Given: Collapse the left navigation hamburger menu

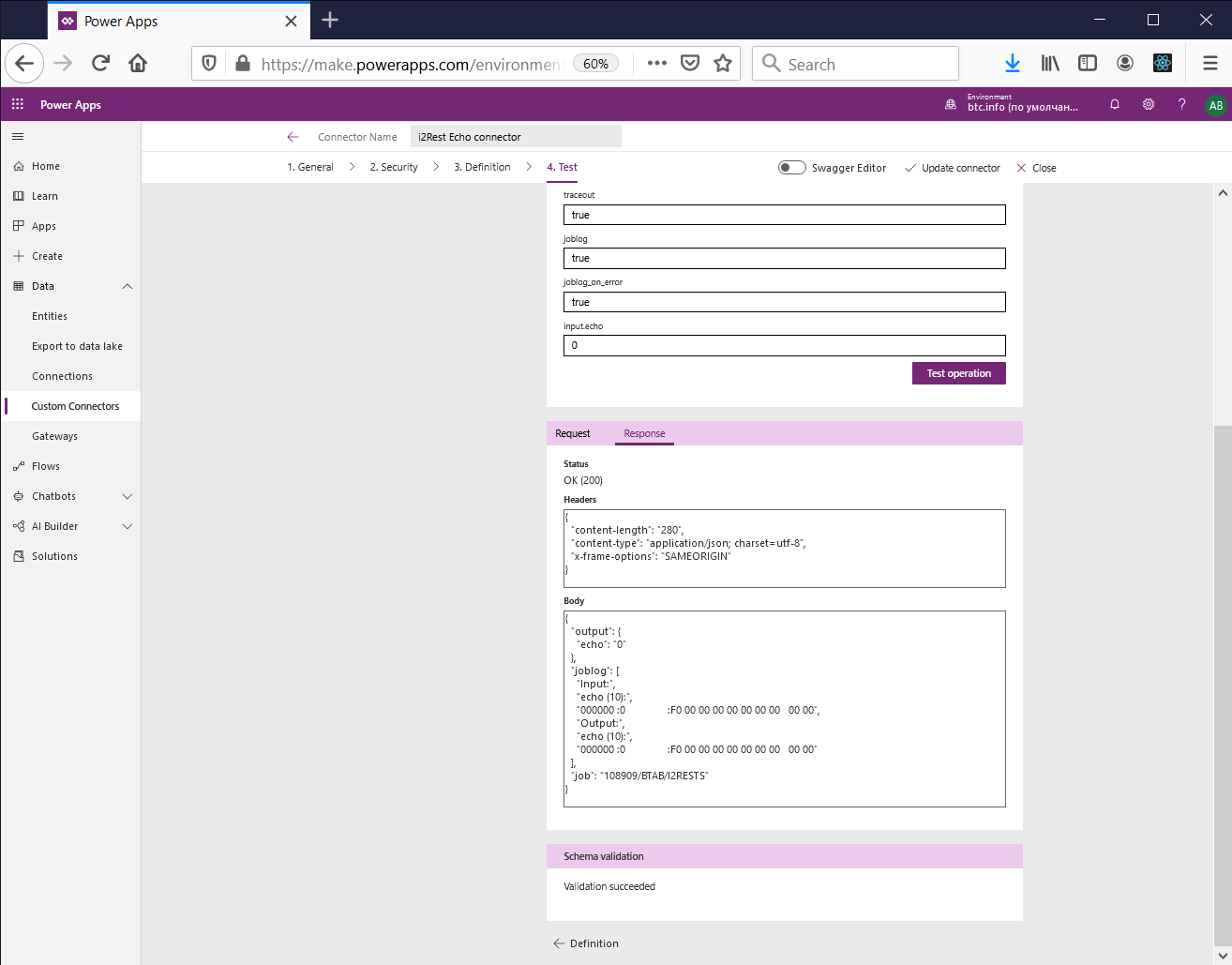Looking at the screenshot, I should click(x=18, y=137).
